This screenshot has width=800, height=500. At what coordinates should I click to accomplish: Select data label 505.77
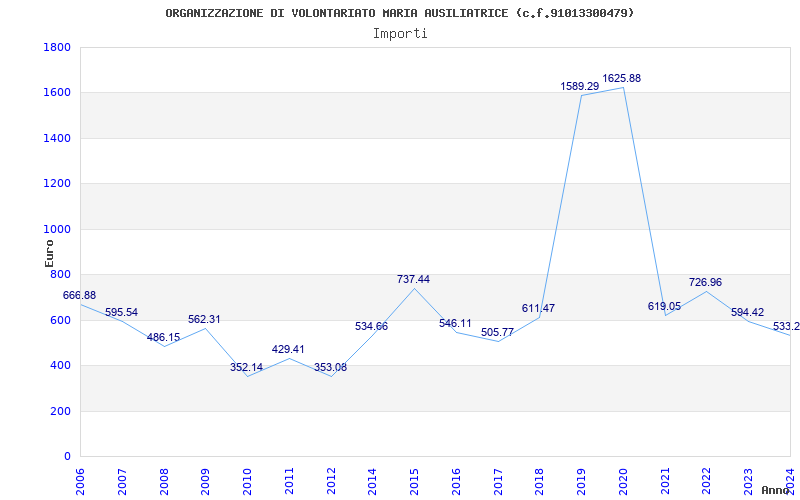coord(497,333)
